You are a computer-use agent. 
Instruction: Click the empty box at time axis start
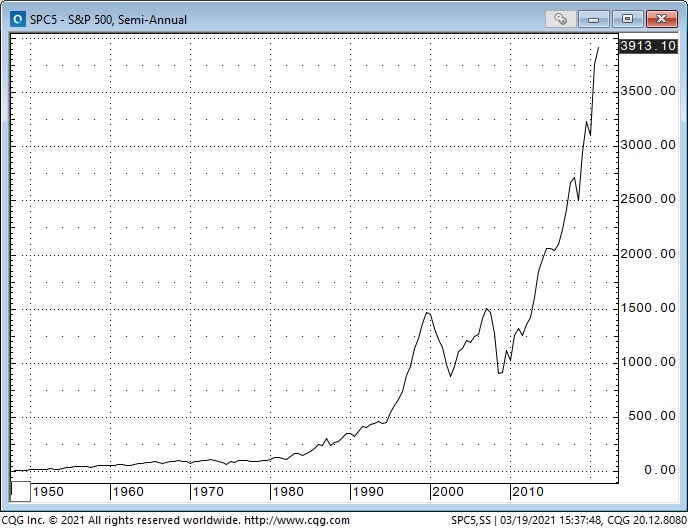[x=20, y=492]
